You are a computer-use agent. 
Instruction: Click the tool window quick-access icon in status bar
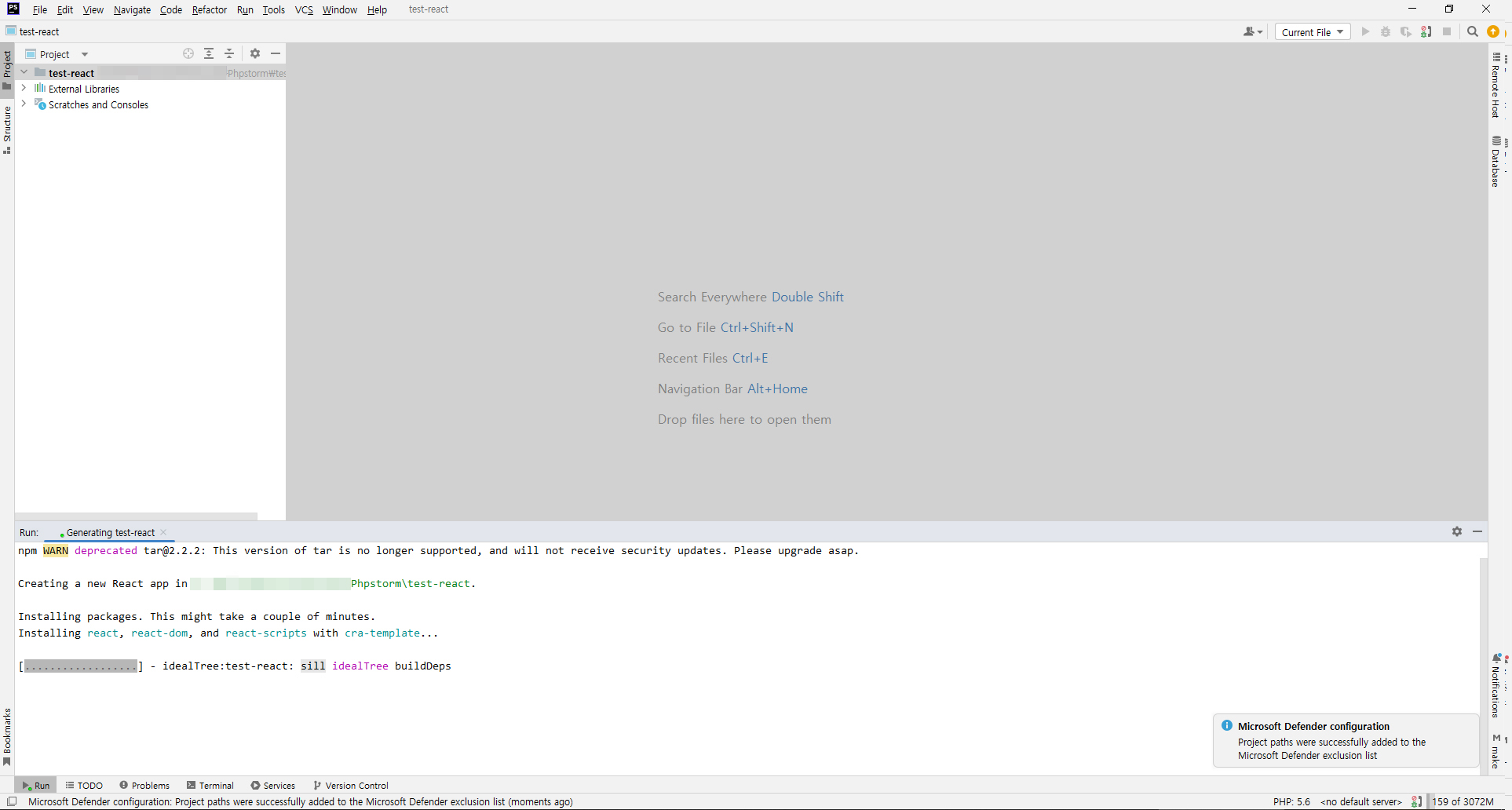coord(12,801)
